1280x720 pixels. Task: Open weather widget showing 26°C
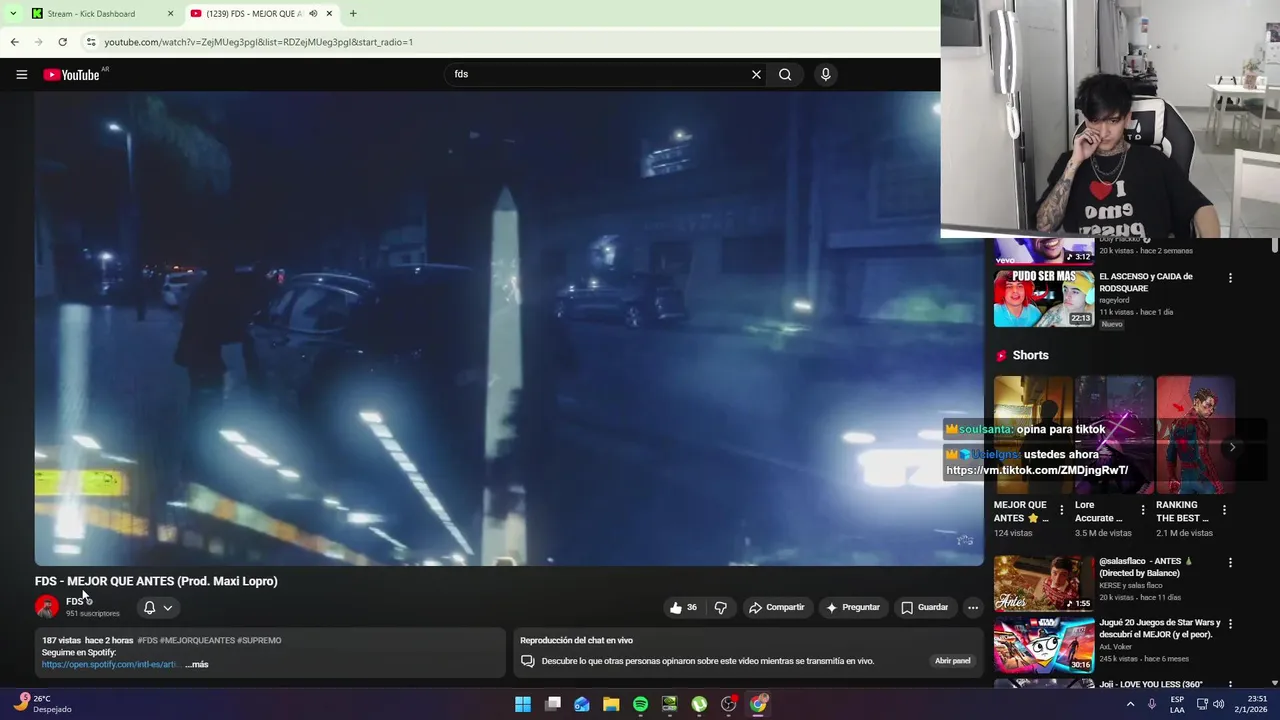42,704
